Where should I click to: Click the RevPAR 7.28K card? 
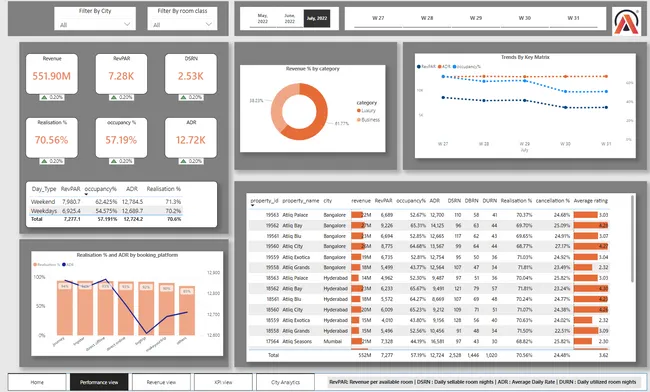[x=121, y=74]
